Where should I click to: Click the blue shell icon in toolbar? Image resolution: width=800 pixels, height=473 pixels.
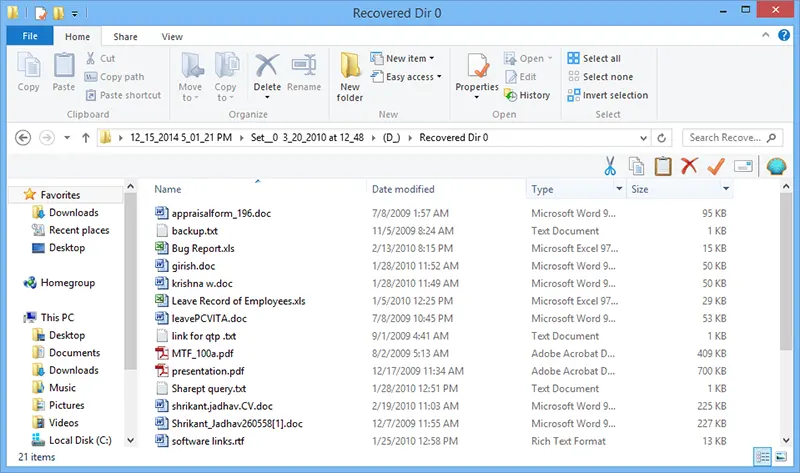pos(776,166)
